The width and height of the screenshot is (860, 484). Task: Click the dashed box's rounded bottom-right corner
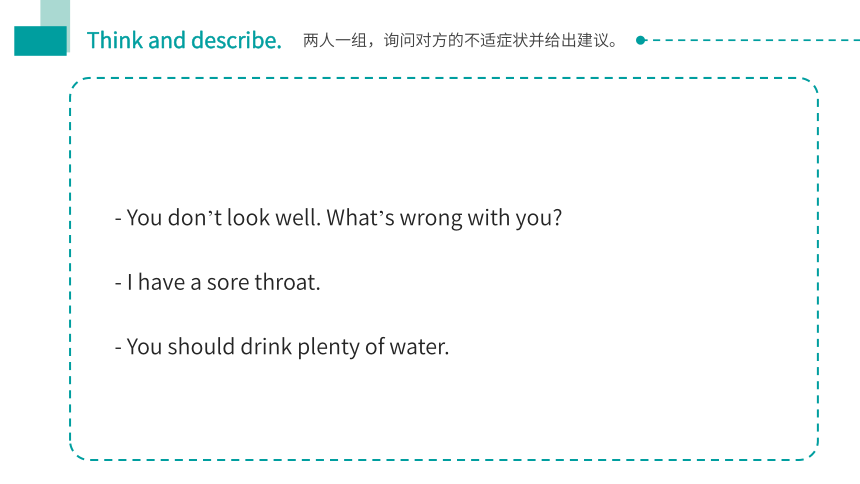[x=811, y=452]
